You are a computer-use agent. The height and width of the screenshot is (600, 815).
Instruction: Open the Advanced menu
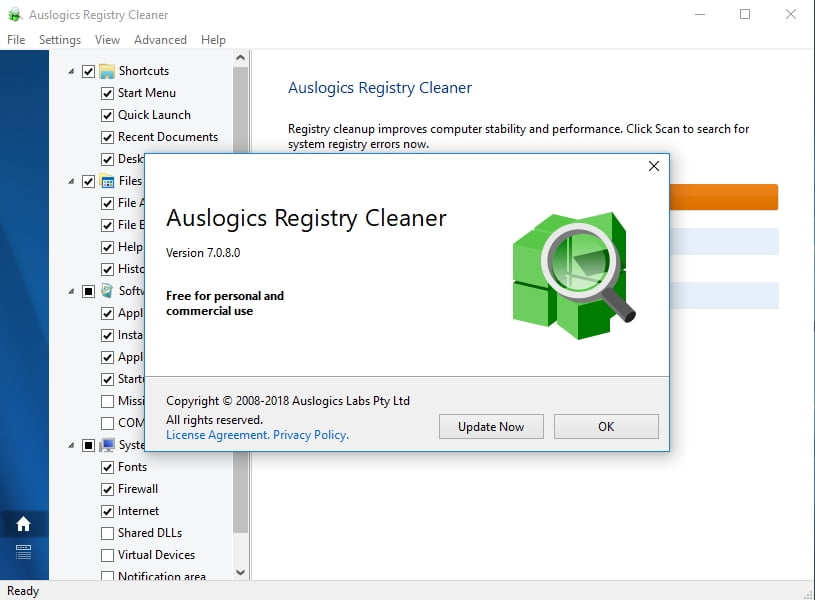160,40
